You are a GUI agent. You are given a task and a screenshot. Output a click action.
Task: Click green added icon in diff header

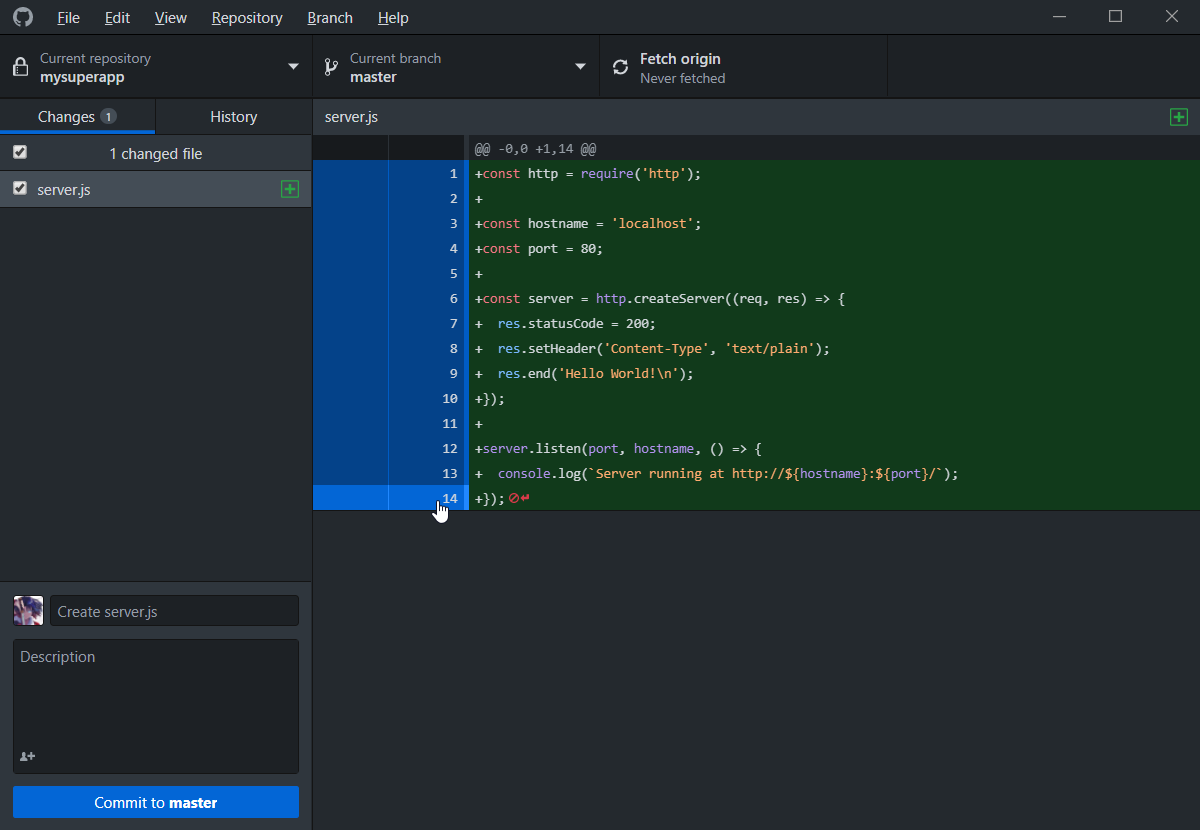(1179, 117)
